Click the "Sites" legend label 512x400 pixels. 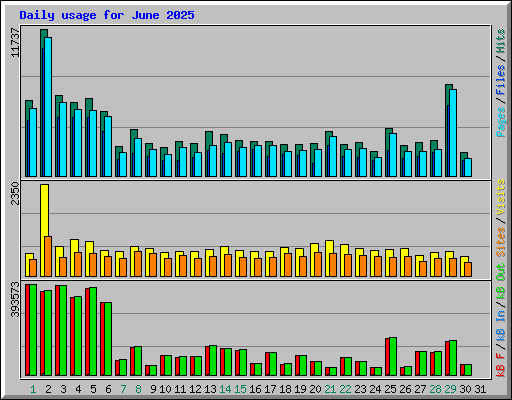coord(500,242)
